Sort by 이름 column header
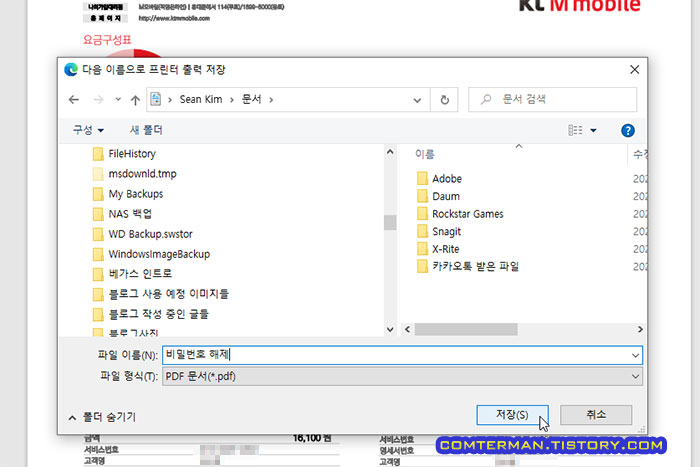The width and height of the screenshot is (700, 467). click(x=424, y=154)
